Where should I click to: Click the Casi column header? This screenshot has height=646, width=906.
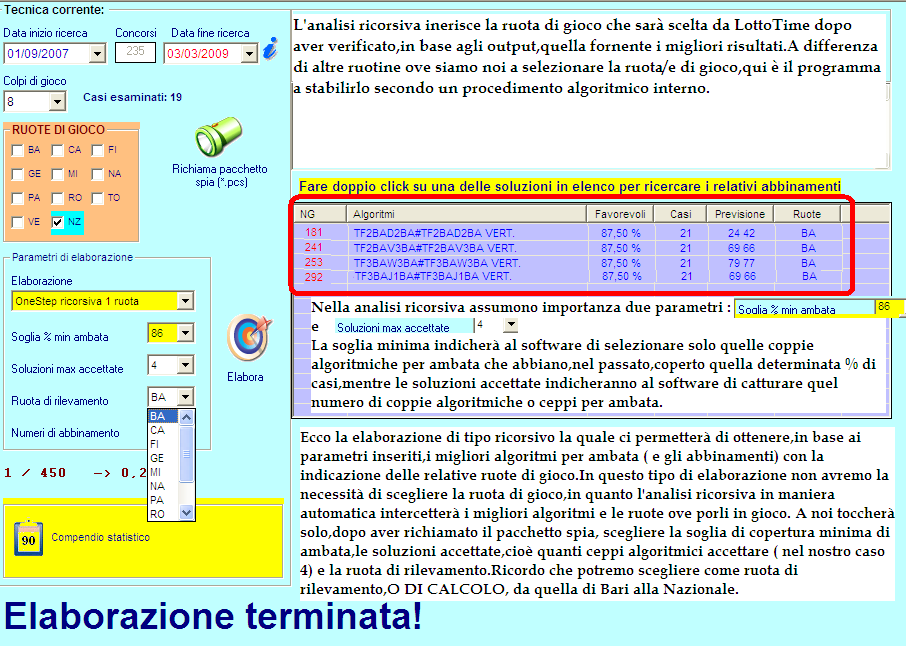tap(681, 214)
